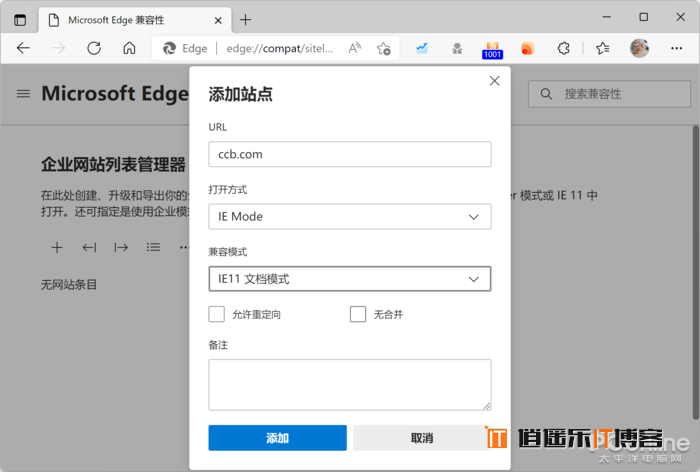Open browser Settings and more menu
700x472 pixels.
coord(676,48)
